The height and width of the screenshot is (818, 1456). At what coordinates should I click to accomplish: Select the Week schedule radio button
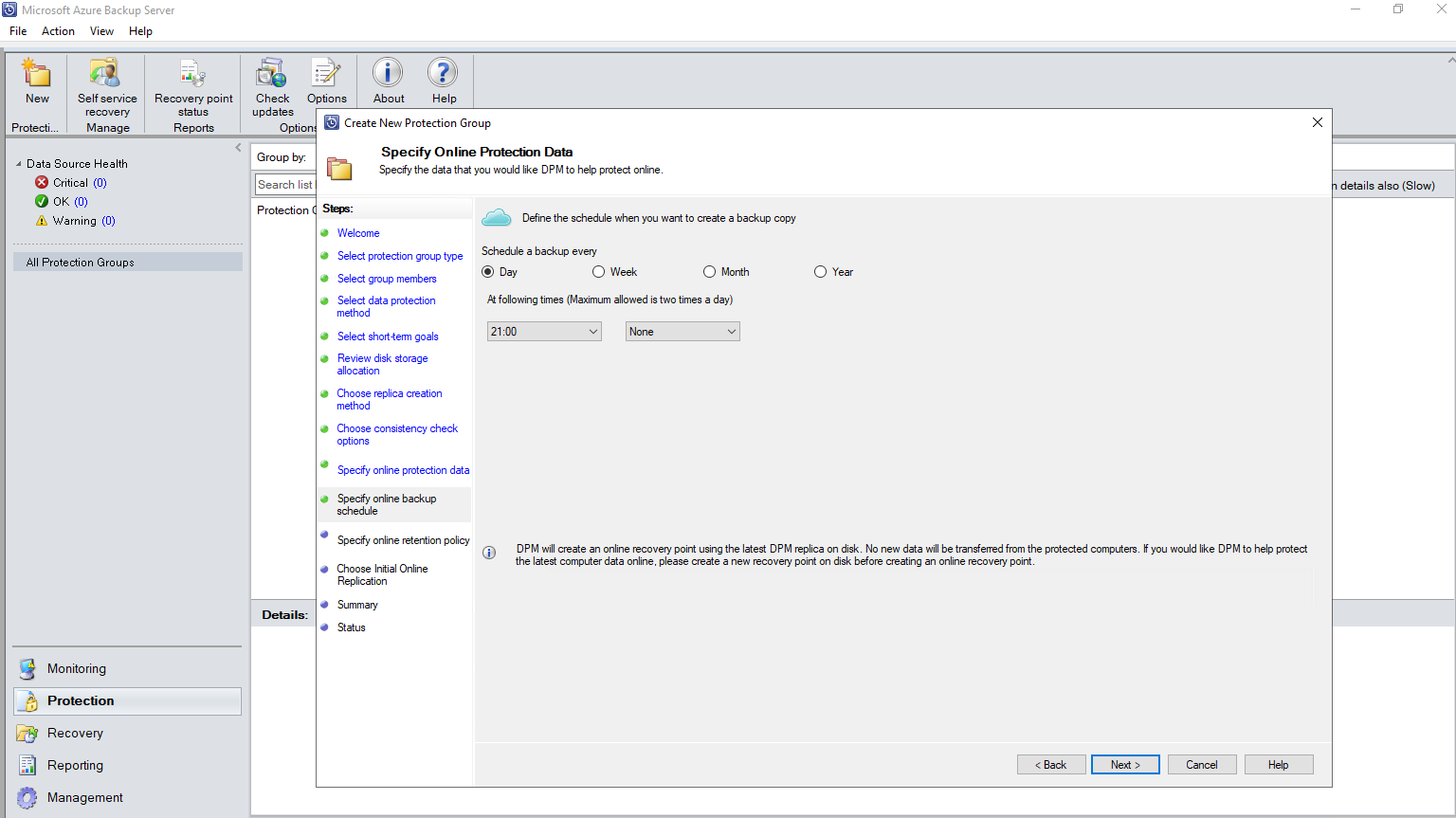599,272
